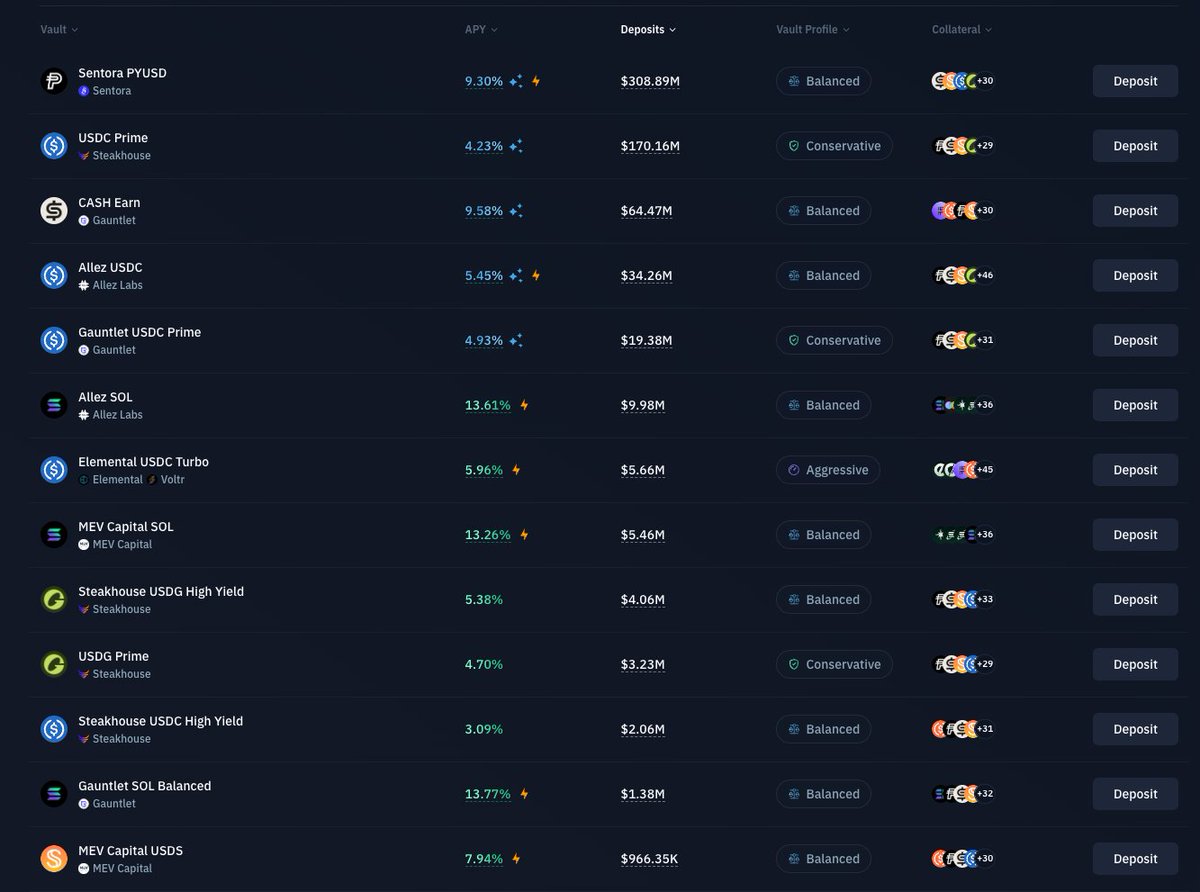The height and width of the screenshot is (892, 1200).
Task: Open the Gauntlet USDC Prime vault name
Action: click(140, 332)
